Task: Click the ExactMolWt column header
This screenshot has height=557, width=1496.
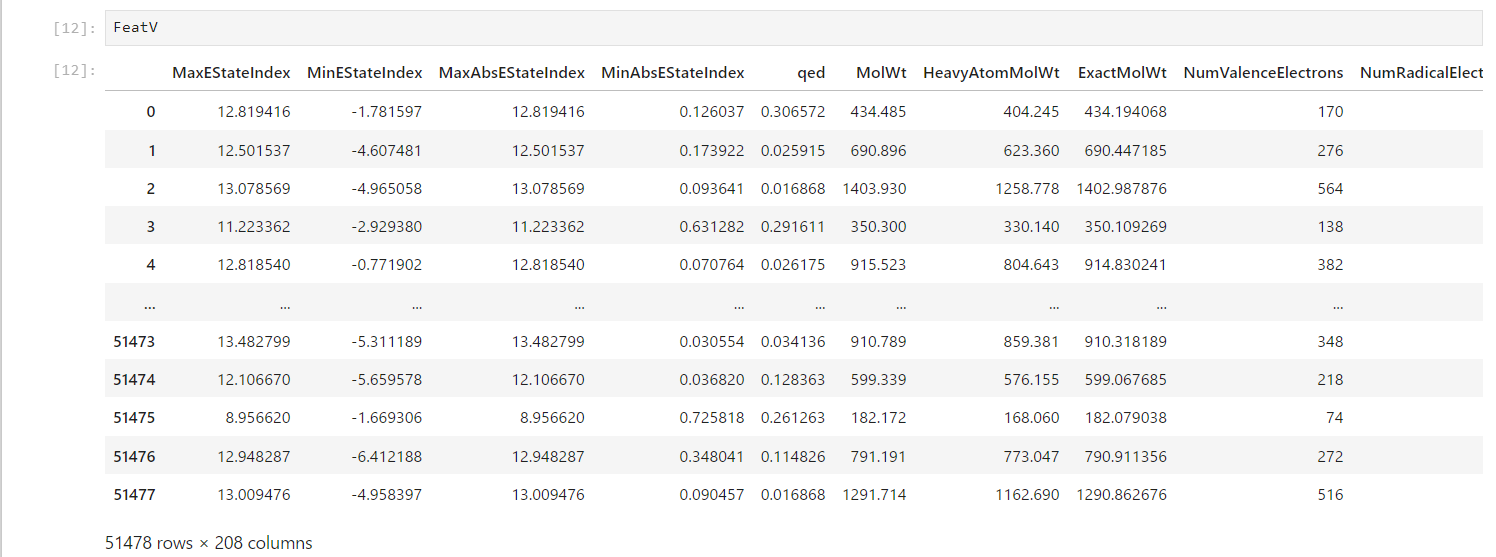Action: pos(1122,73)
